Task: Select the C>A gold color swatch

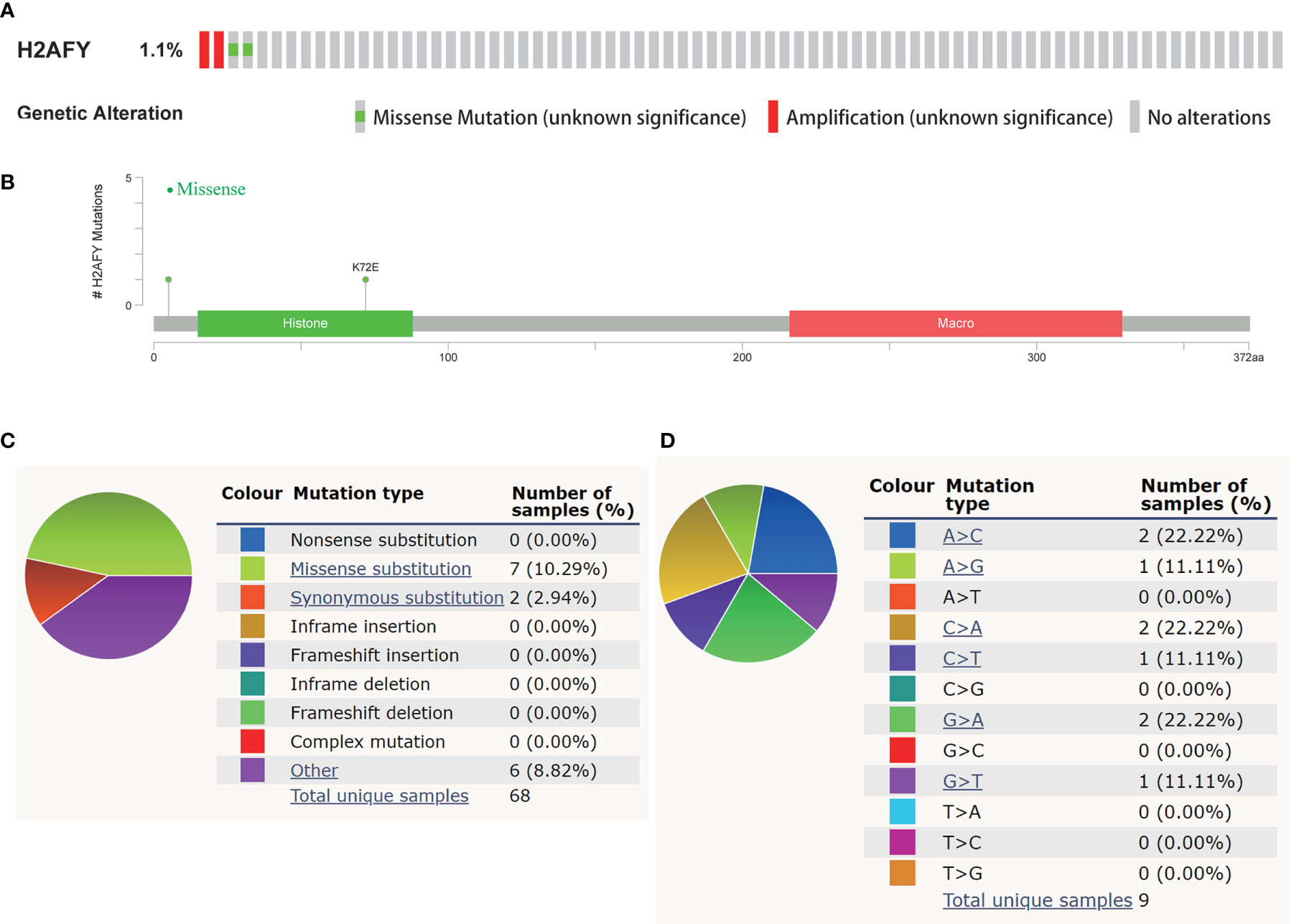Action: pyautogui.click(x=902, y=627)
